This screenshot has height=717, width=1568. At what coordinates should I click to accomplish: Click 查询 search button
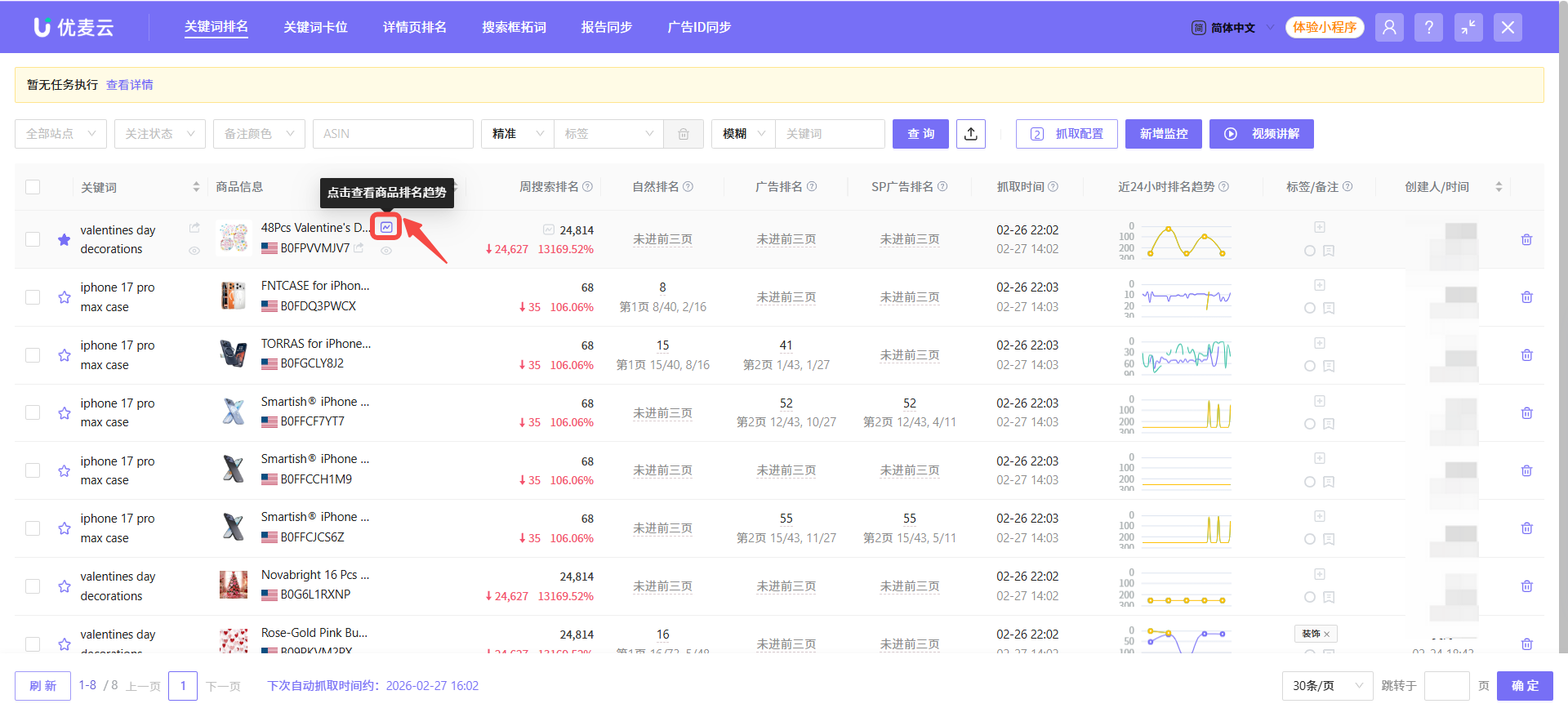coord(920,134)
